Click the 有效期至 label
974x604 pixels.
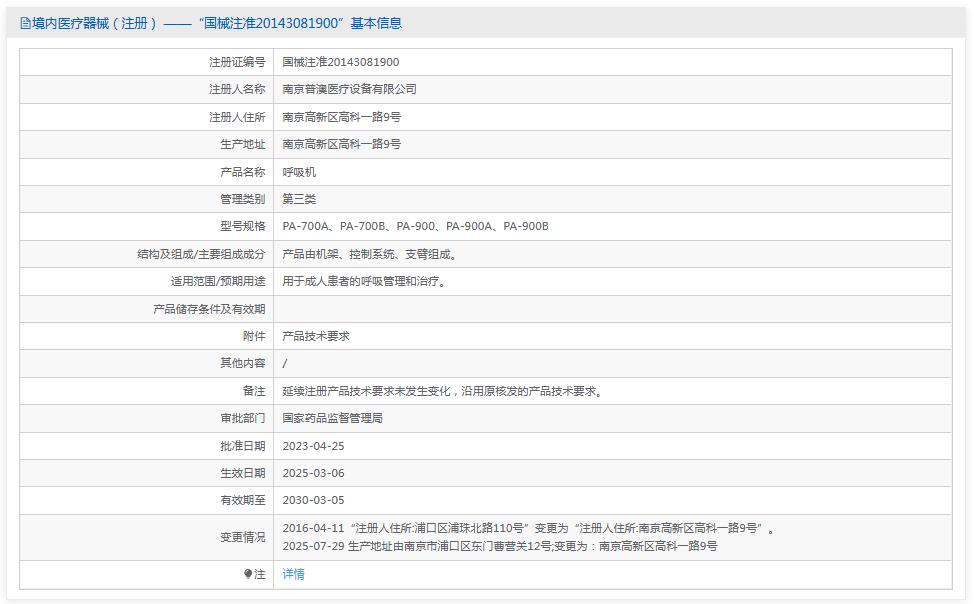point(242,500)
